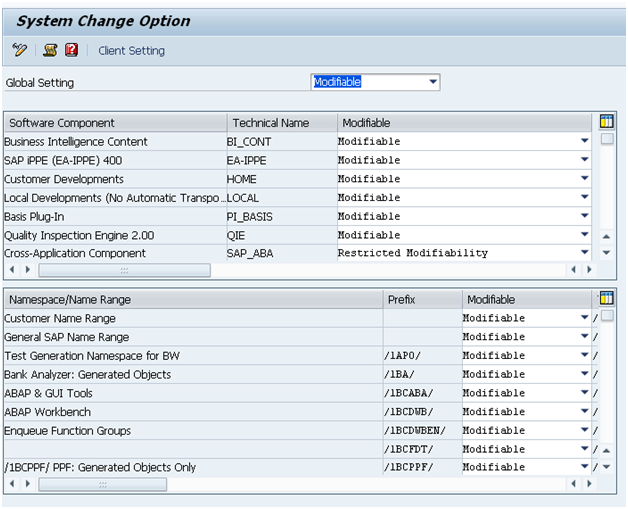Click right-side scroll-right arrow under Software Component table
Image resolution: width=628 pixels, height=509 pixels.
click(x=589, y=270)
